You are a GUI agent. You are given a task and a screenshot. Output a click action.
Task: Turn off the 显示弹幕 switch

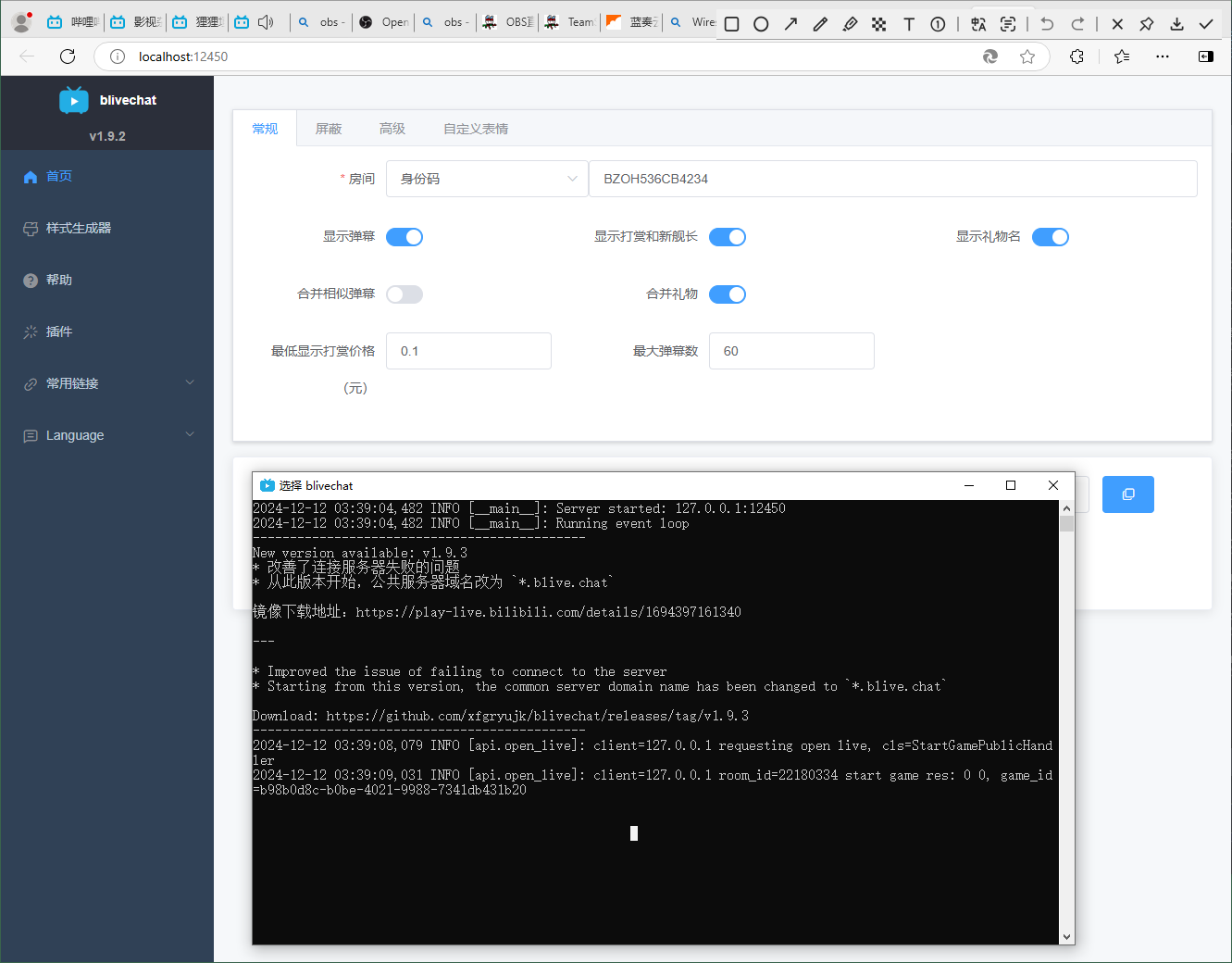pyautogui.click(x=404, y=237)
